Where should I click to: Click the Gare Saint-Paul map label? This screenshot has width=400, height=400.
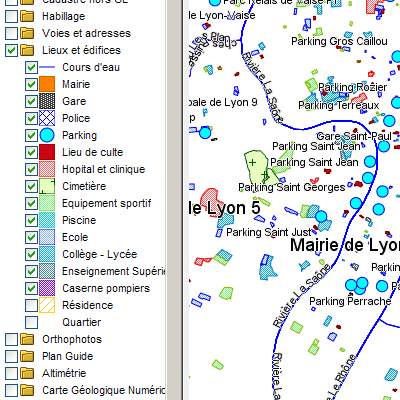[x=354, y=136]
